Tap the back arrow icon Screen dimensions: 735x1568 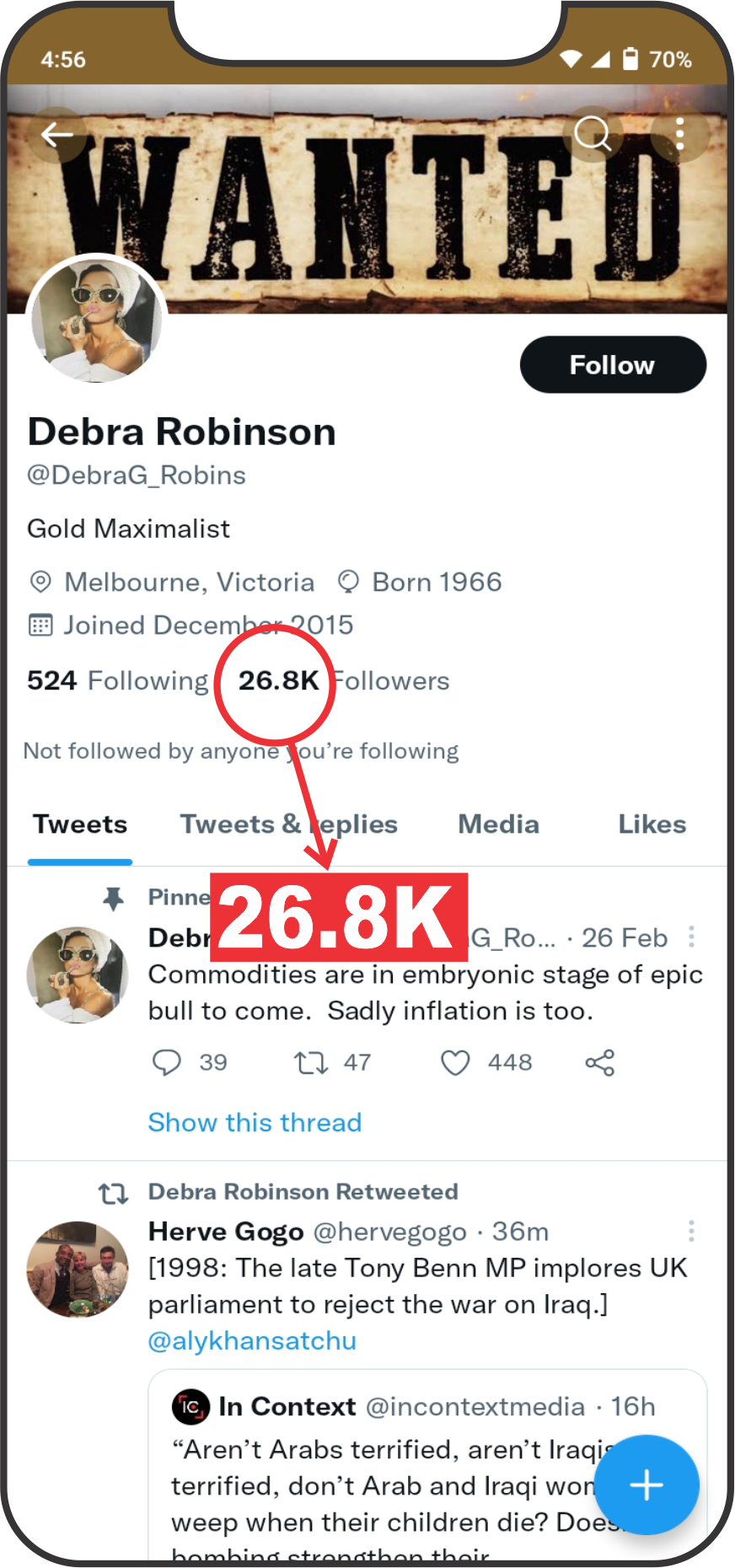coord(57,134)
